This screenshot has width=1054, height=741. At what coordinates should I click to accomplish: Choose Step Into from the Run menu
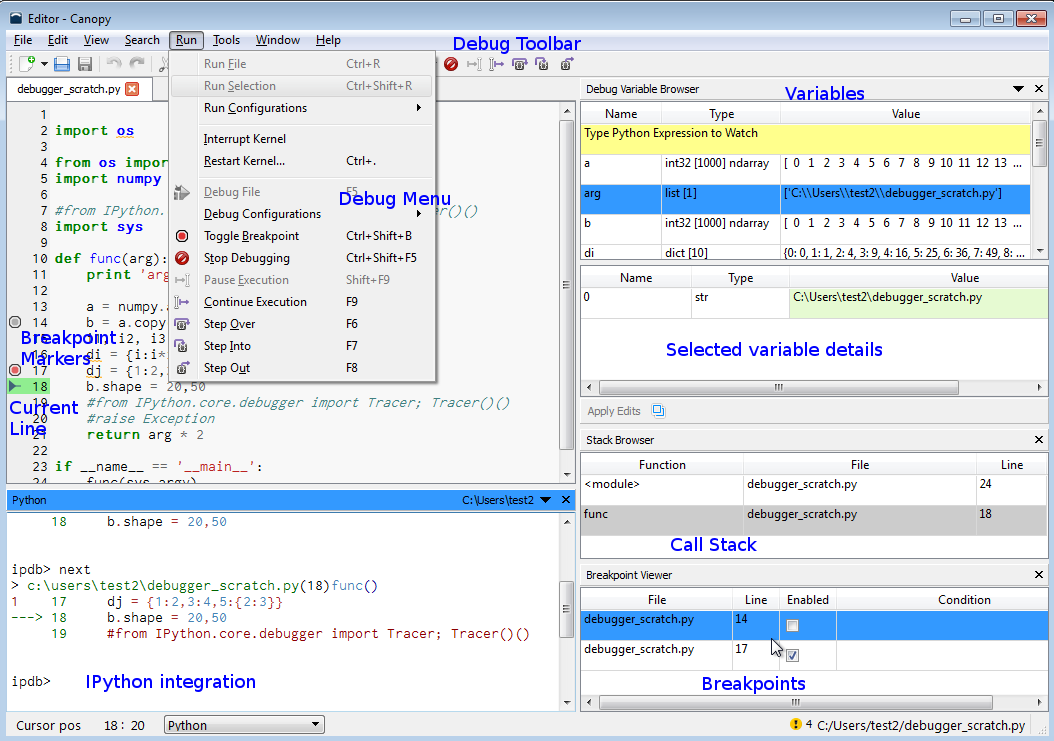[x=226, y=346]
